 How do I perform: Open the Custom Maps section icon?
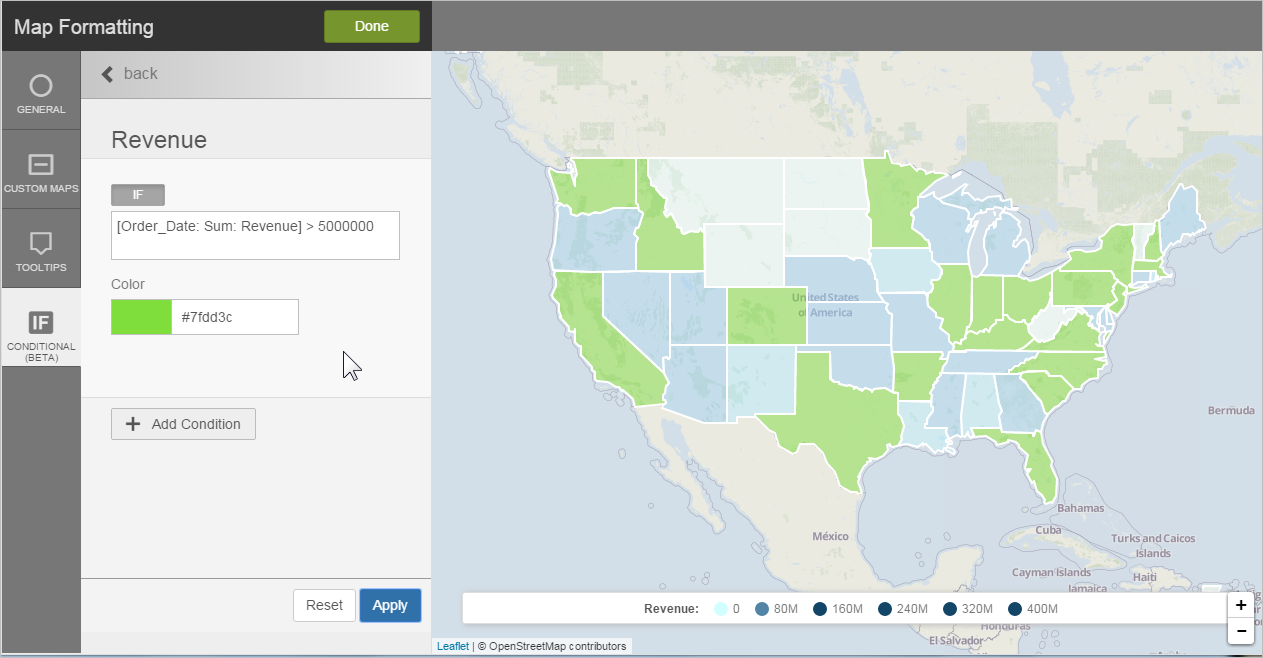(x=40, y=165)
